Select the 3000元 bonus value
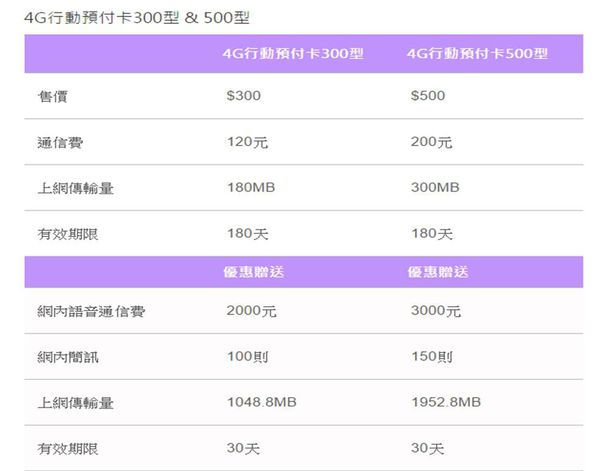The image size is (600, 471). pyautogui.click(x=436, y=312)
